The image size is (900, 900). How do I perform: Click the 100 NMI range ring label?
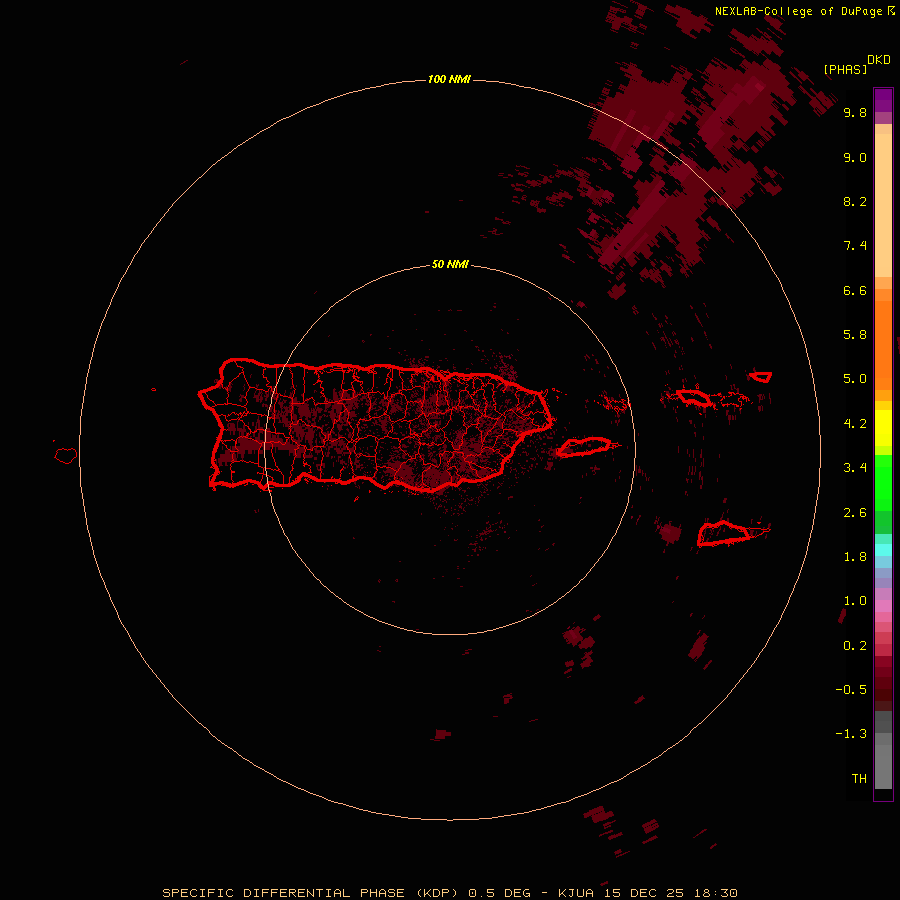click(449, 79)
